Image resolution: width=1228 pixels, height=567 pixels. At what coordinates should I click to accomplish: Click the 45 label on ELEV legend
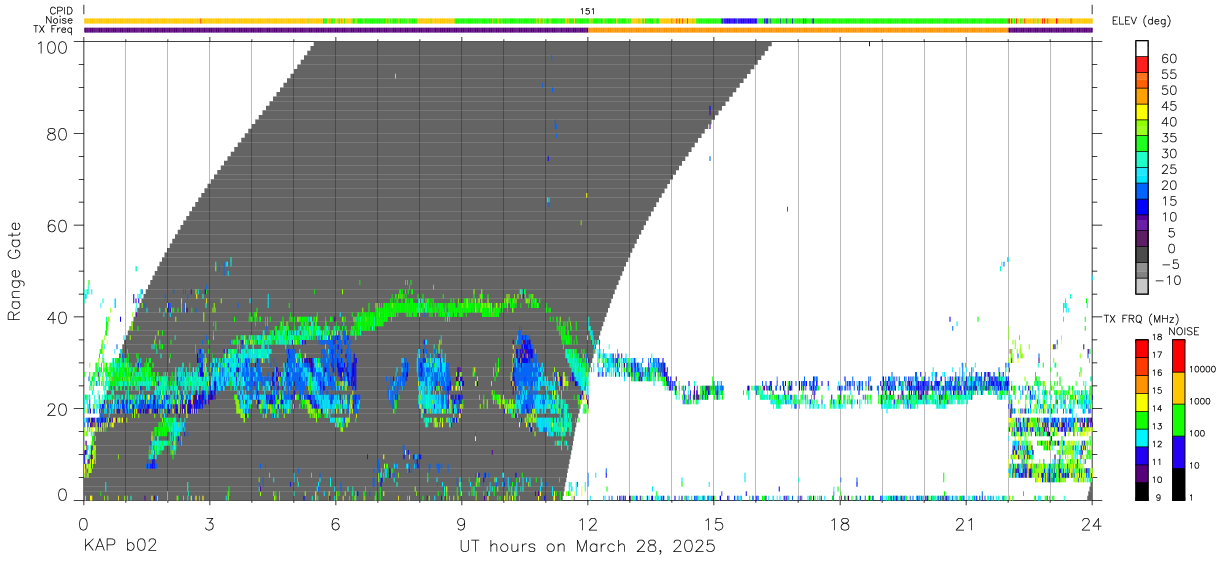1169,107
